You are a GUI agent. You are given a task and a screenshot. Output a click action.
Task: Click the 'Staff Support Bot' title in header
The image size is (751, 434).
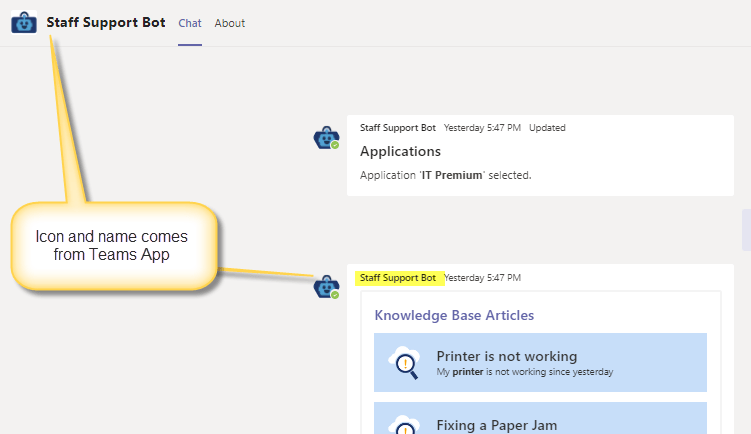coord(106,23)
